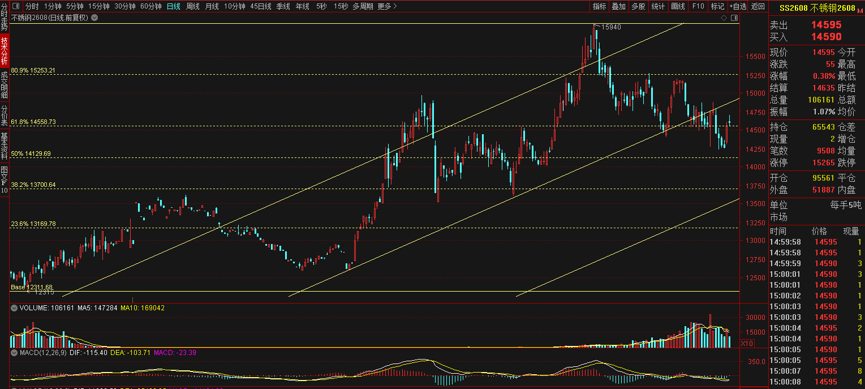Click the DEA: -103.71 value
This screenshot has width=865, height=389.
pos(131,352)
